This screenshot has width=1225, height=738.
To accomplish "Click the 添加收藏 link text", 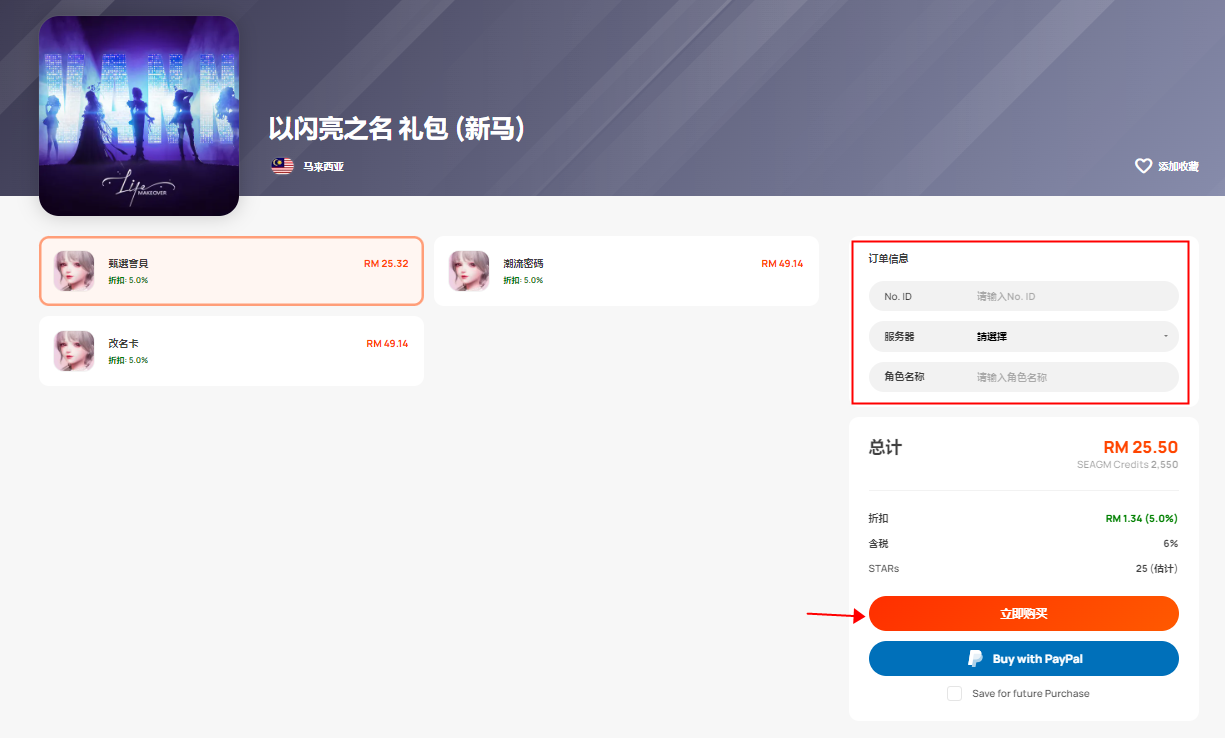I will [x=1178, y=167].
